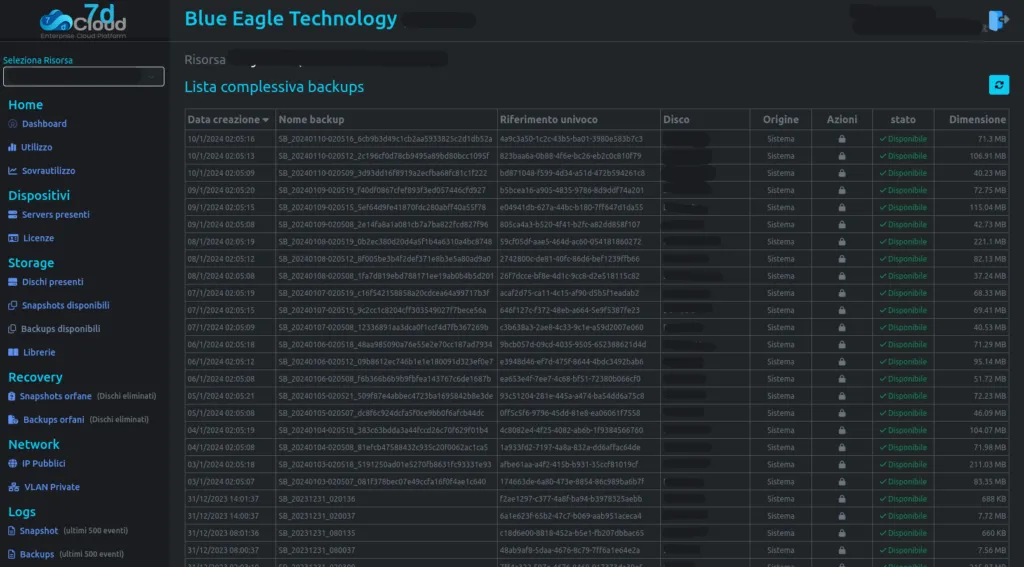The width and height of the screenshot is (1024, 567).
Task: Click the Servers presenti icon
Action: [x=12, y=214]
